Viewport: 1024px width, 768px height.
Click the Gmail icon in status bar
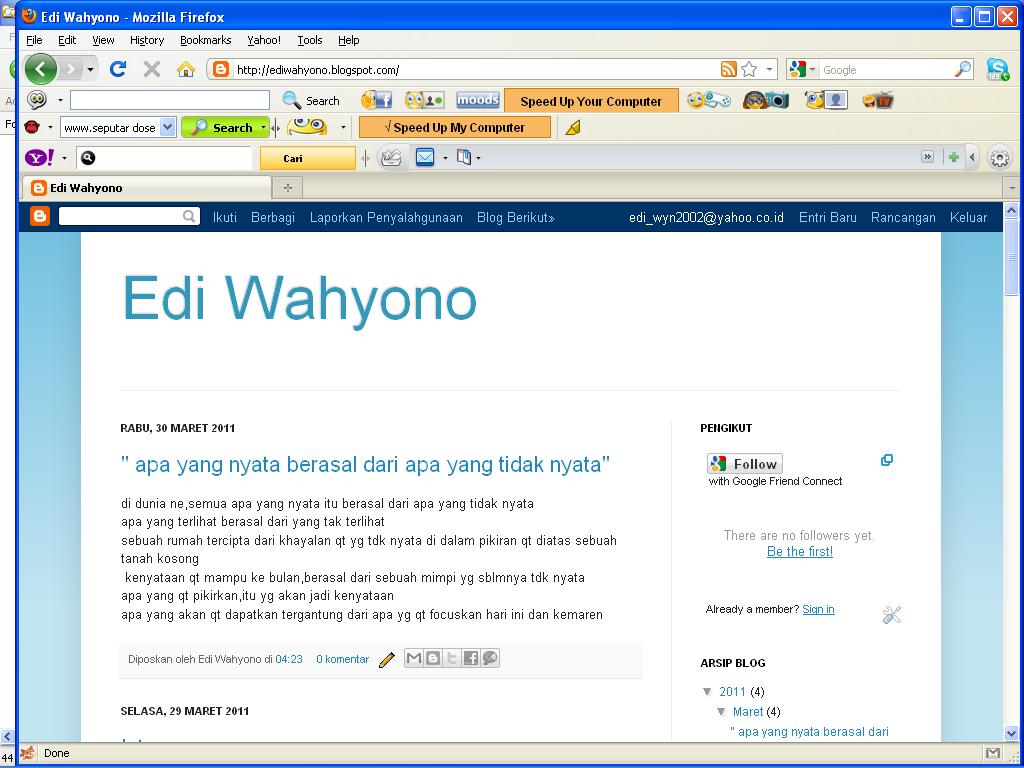pyautogui.click(x=993, y=753)
